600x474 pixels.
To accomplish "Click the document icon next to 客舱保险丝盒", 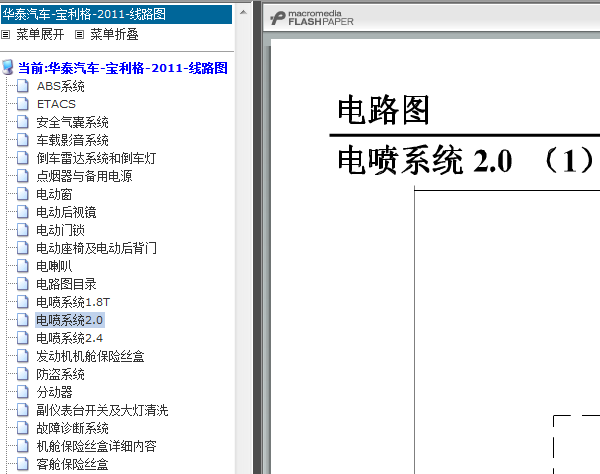I will 23,464.
